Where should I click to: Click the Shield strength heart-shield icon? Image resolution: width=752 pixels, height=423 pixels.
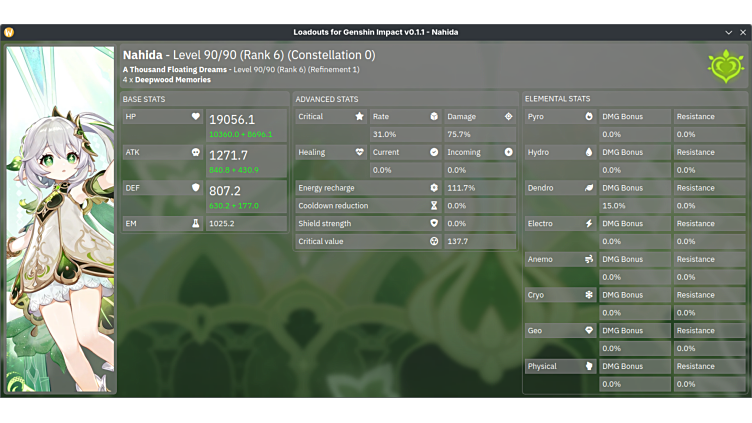434,224
